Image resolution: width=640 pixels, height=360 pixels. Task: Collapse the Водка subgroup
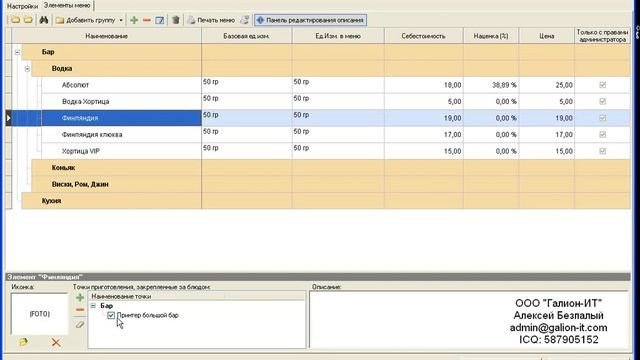pos(27,69)
